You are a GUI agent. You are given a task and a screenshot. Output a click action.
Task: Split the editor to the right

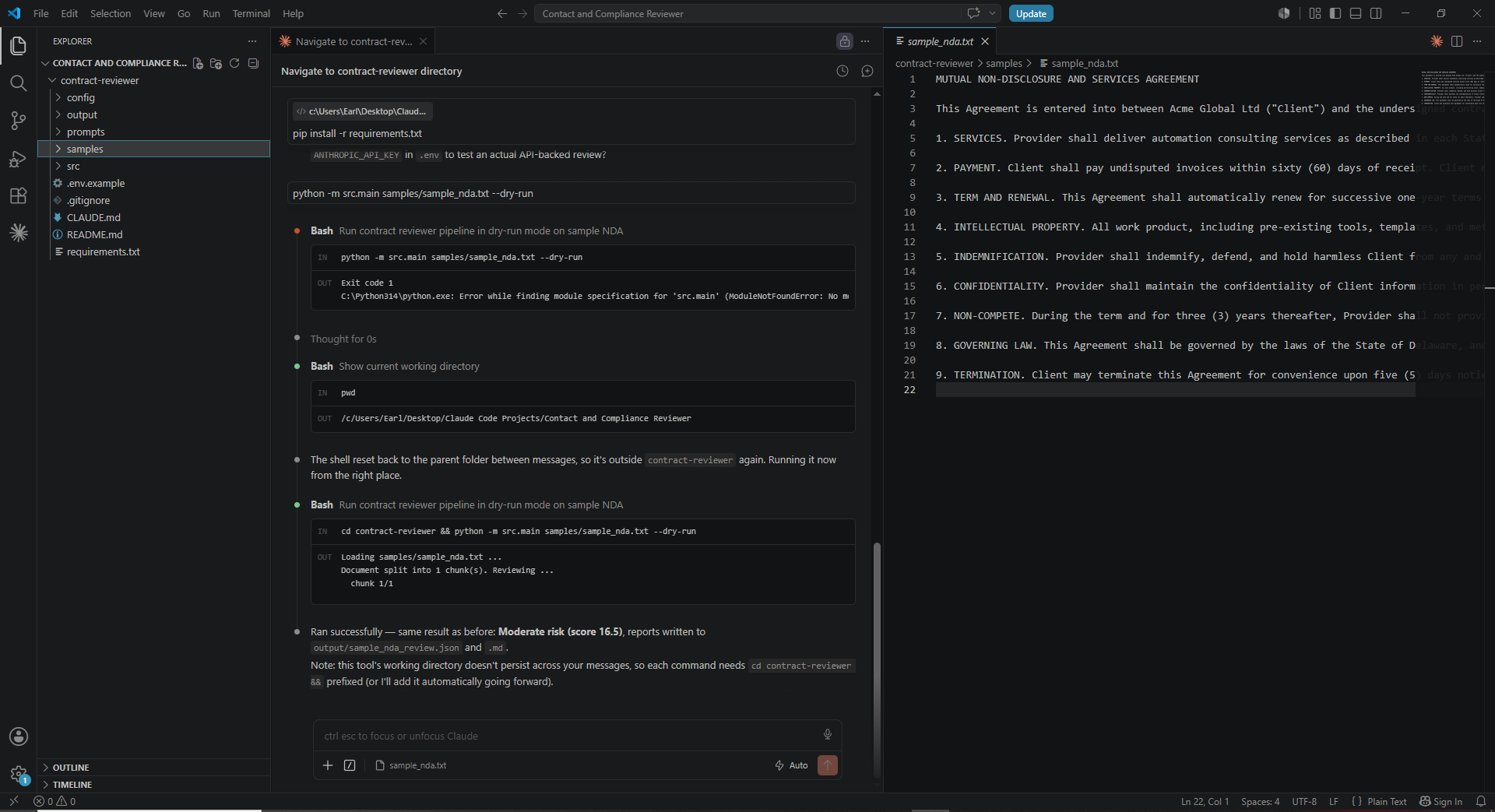[1457, 41]
